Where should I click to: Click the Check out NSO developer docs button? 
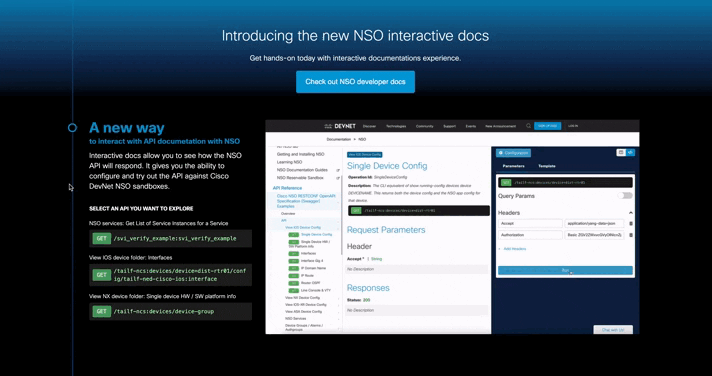point(355,82)
